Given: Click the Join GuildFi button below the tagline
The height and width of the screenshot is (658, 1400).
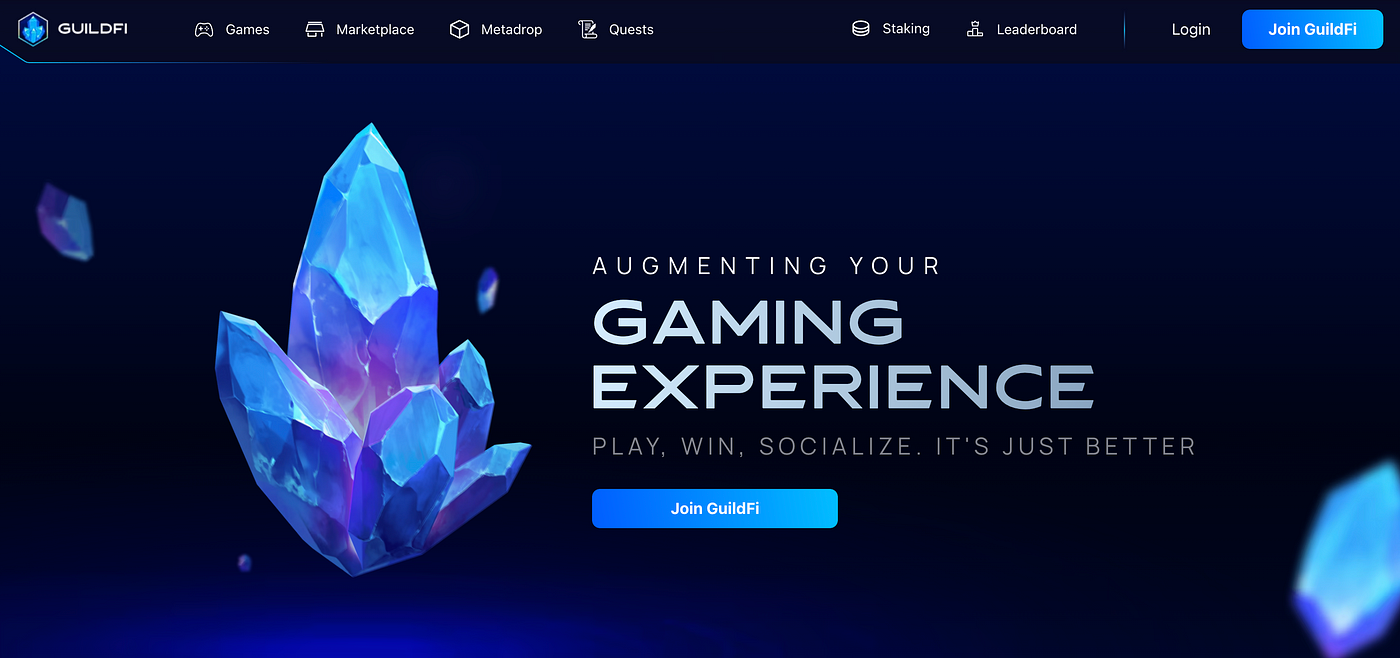Looking at the screenshot, I should click(715, 508).
